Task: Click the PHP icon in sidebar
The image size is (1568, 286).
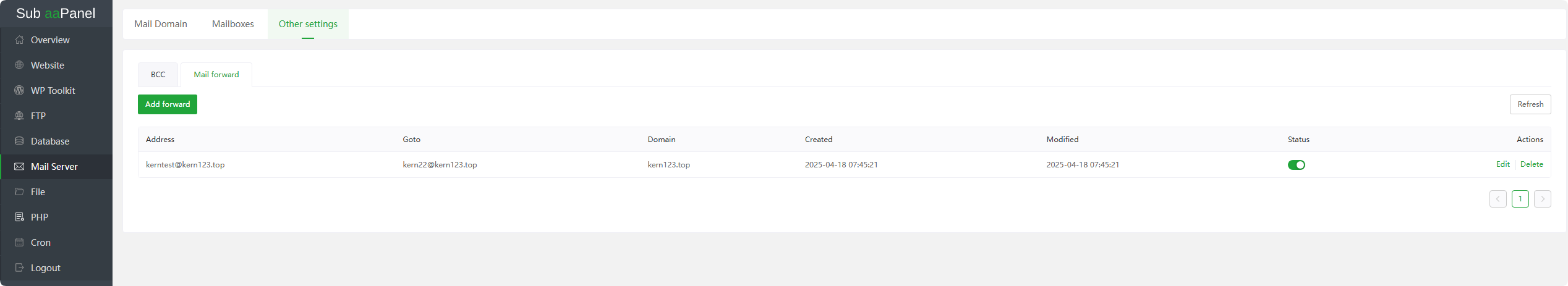Action: pyautogui.click(x=19, y=217)
